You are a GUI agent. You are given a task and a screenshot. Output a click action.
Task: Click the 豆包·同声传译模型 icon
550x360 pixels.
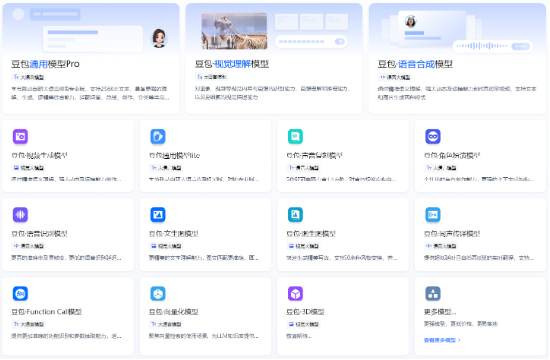[x=433, y=215]
